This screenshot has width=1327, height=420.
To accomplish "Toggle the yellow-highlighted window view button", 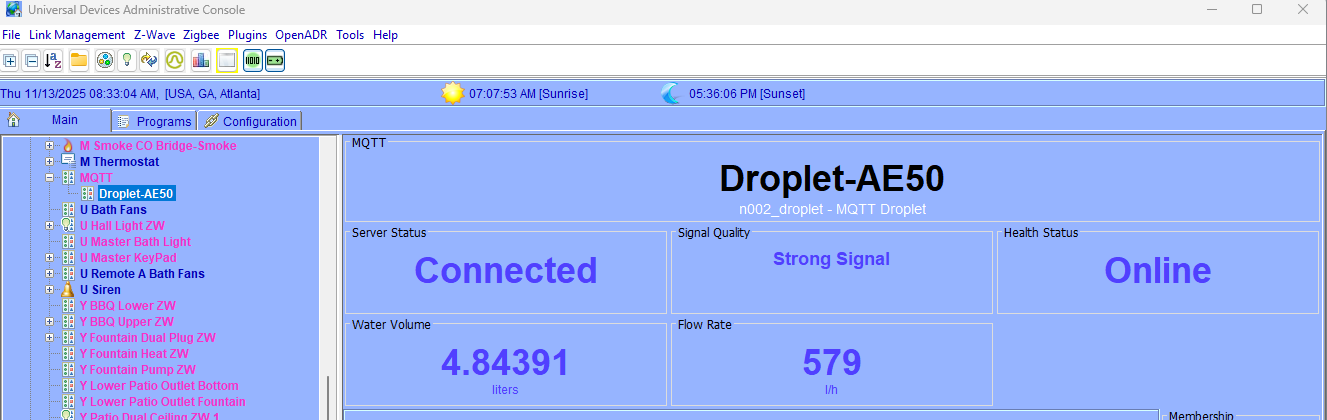I will coord(227,61).
